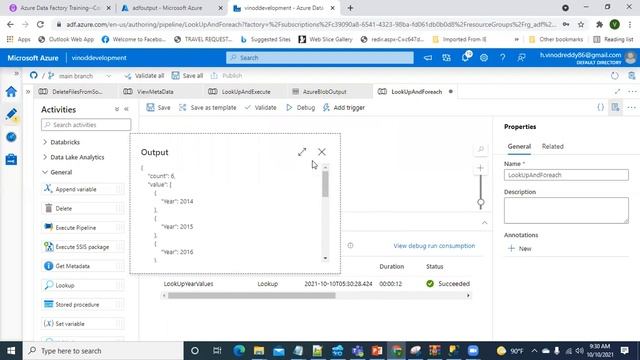The image size is (640, 360).
Task: Close the Output panel
Action: (322, 152)
